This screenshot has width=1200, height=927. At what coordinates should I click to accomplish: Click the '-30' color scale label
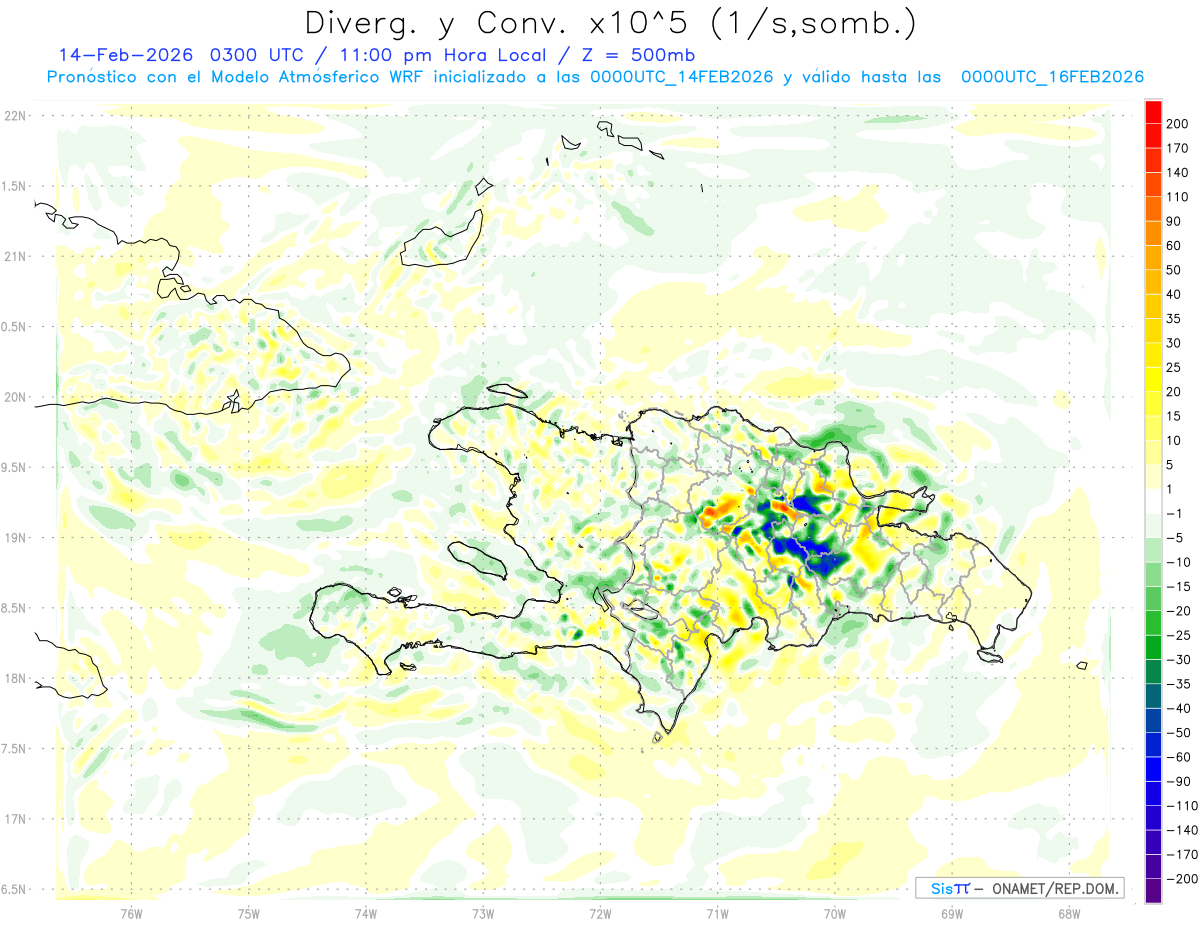1178,659
